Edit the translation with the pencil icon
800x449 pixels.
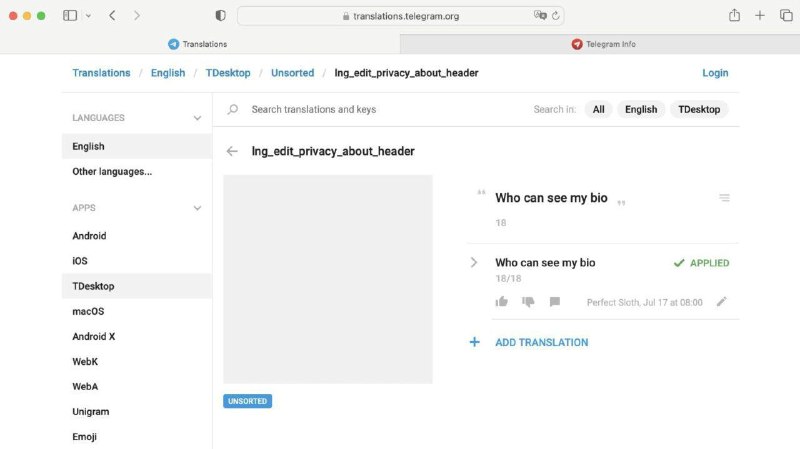(721, 302)
